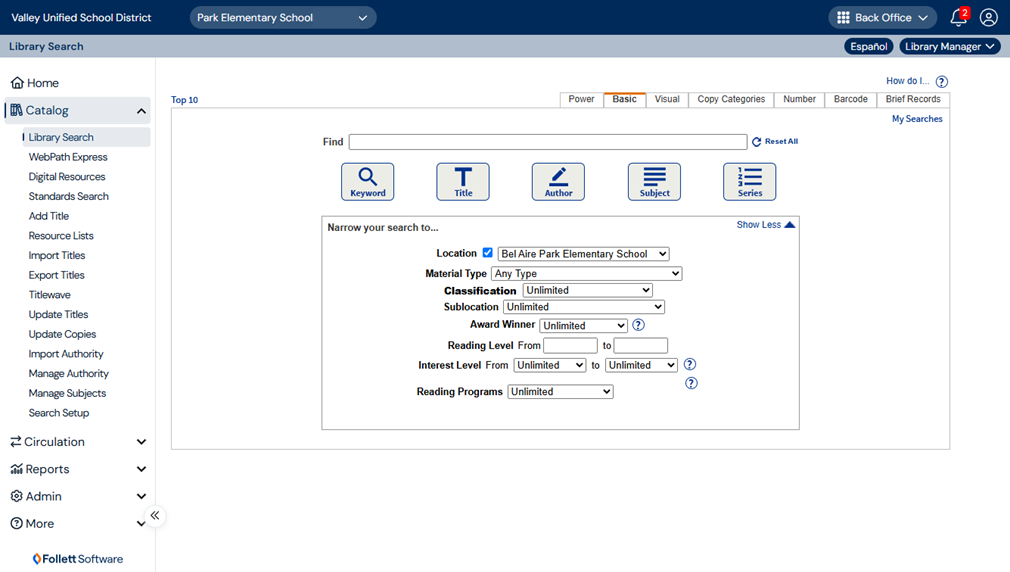Screen dimensions: 1010x572
Task: Switch to the Barcode tab
Action: click(850, 99)
